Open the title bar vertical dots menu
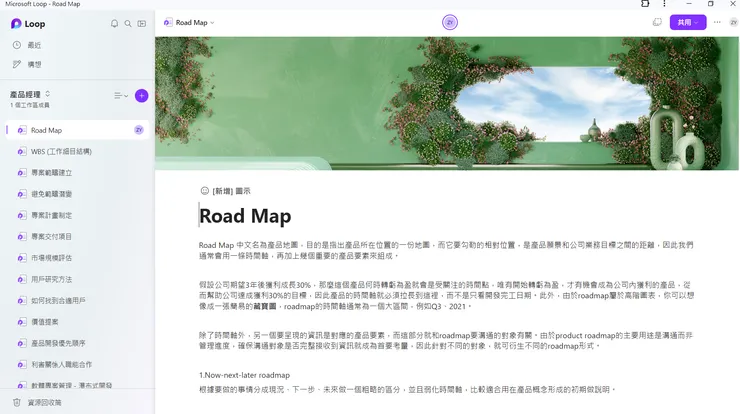The width and height of the screenshot is (740, 414). [x=664, y=4]
